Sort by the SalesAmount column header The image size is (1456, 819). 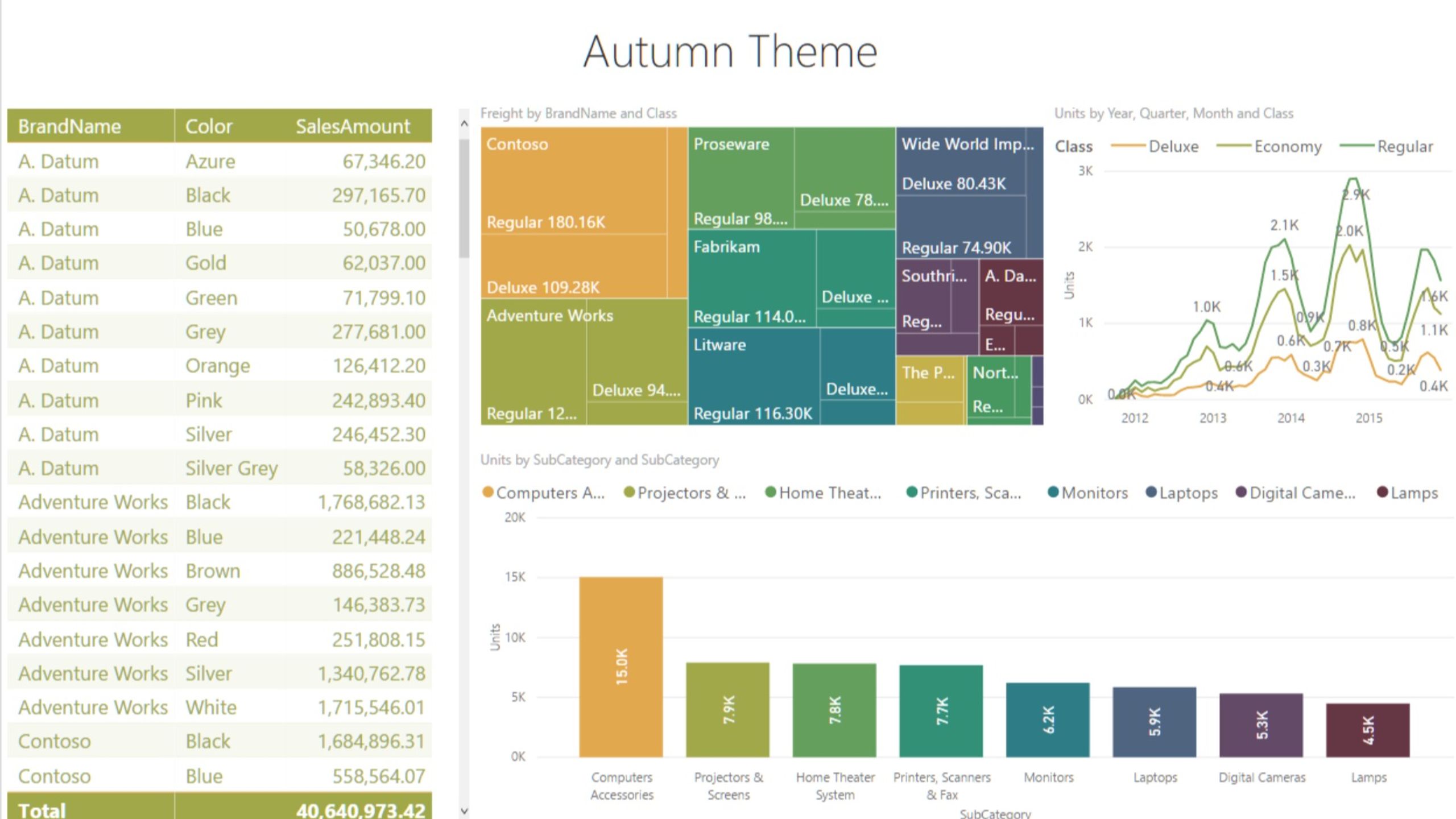353,126
